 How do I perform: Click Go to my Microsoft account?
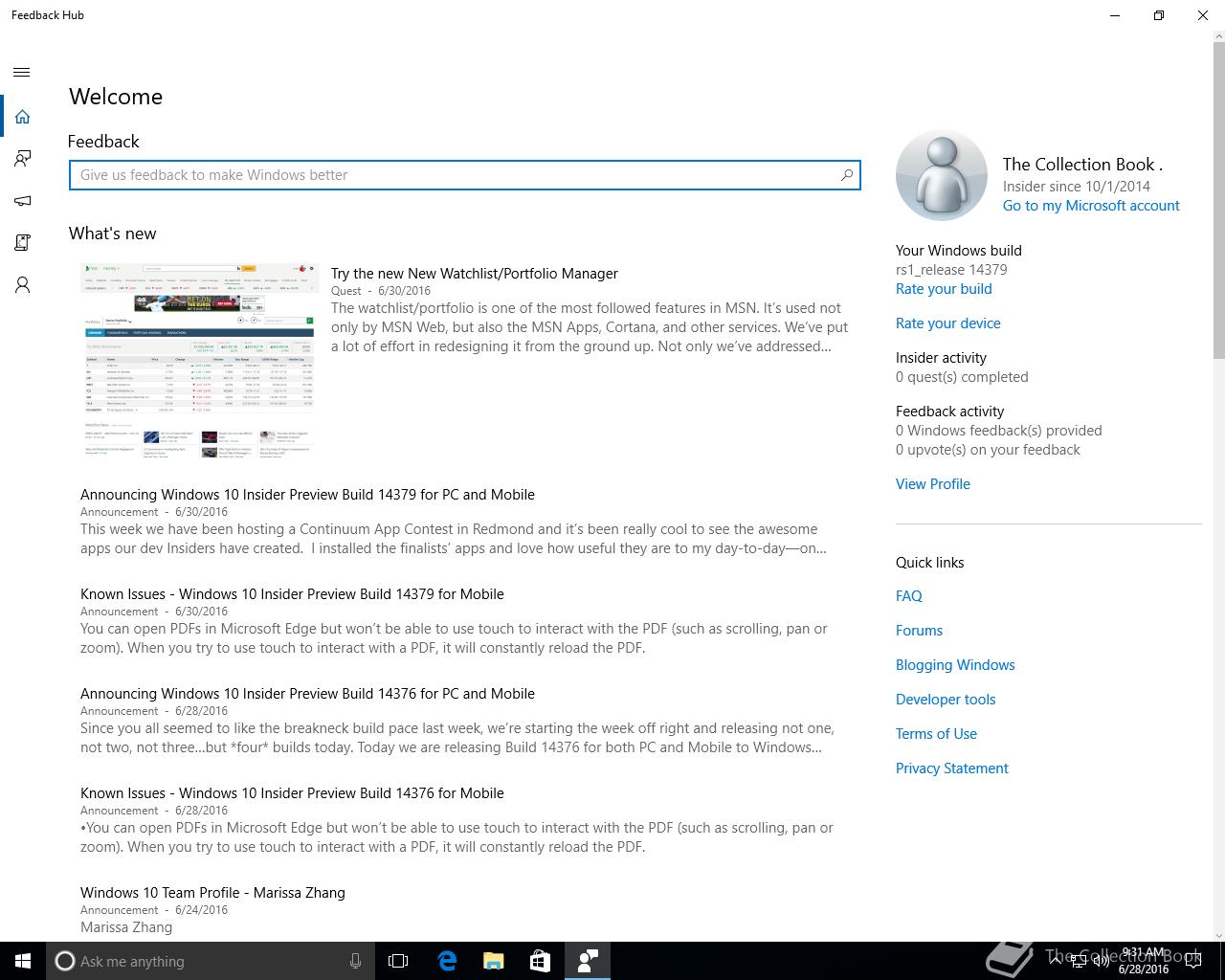(x=1091, y=206)
